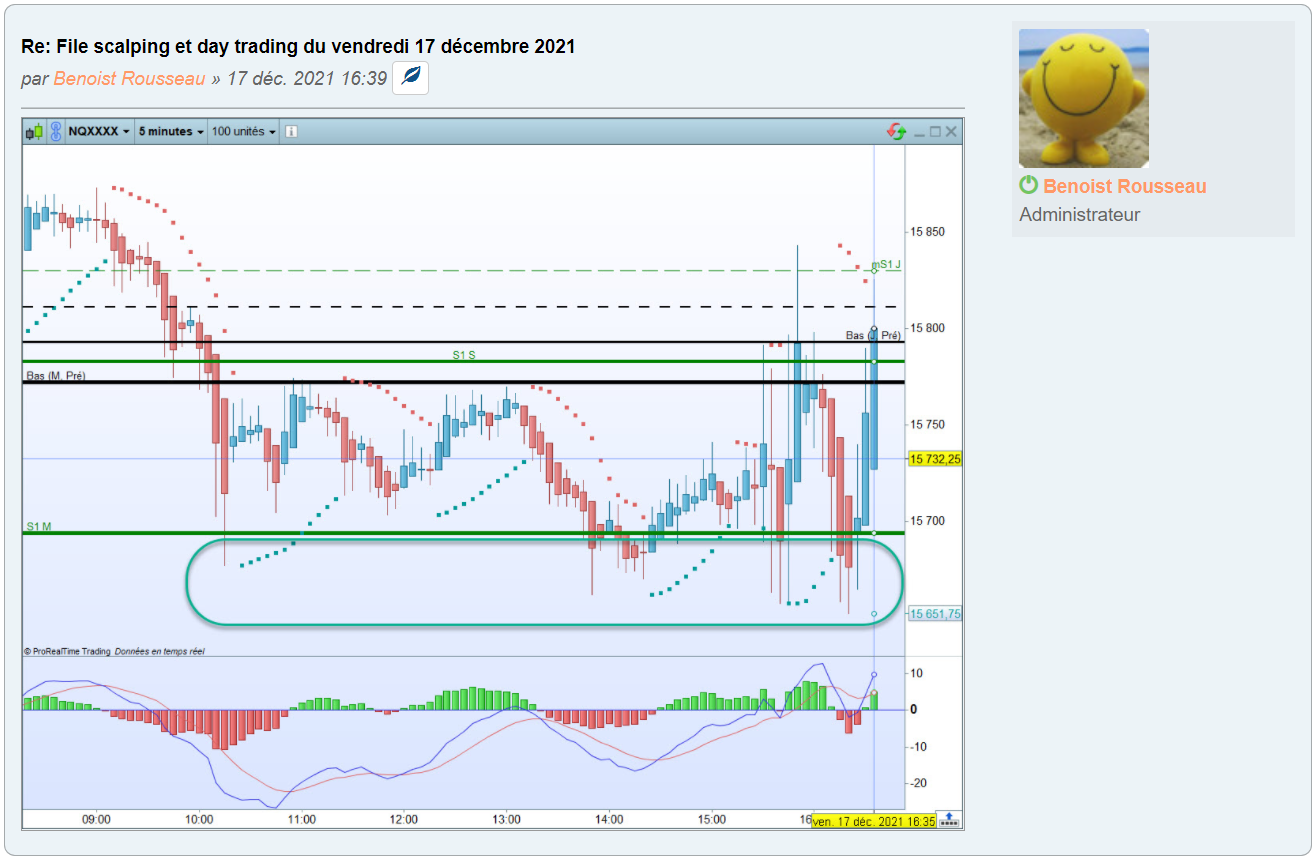Click the S1 M support label
This screenshot has width=1316, height=860.
[x=39, y=525]
